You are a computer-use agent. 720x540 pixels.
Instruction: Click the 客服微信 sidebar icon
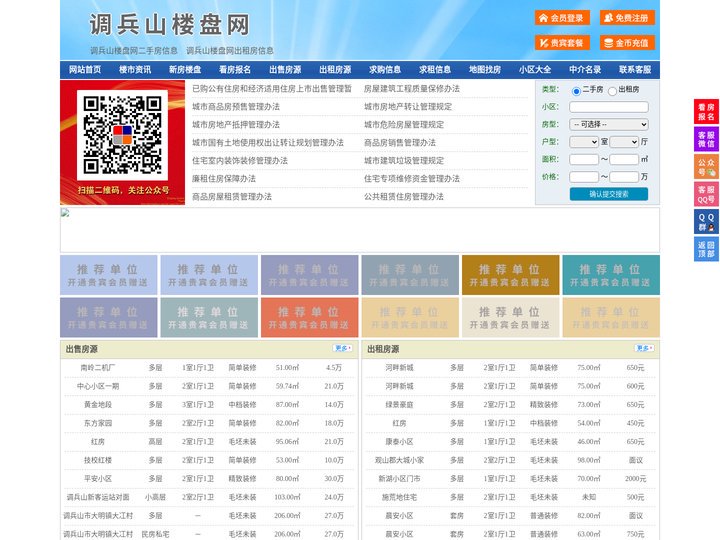click(x=706, y=139)
